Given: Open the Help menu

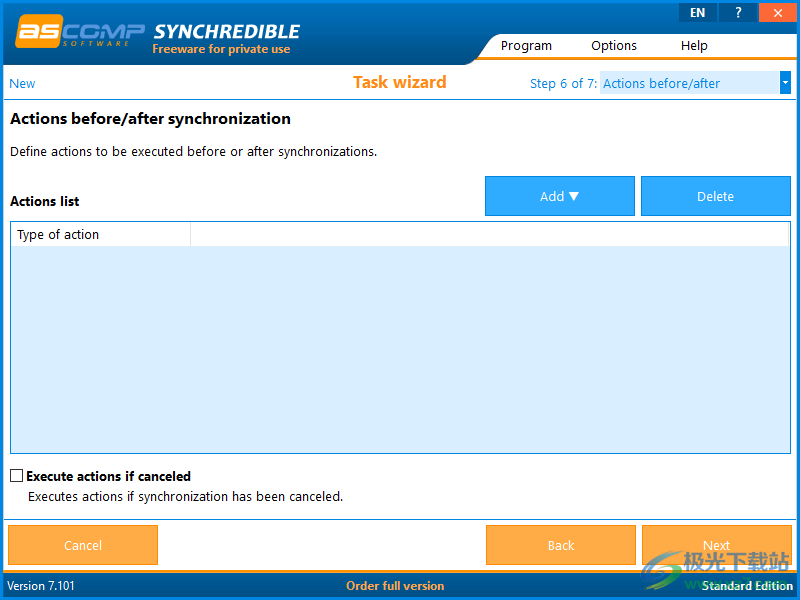Looking at the screenshot, I should pyautogui.click(x=694, y=45).
